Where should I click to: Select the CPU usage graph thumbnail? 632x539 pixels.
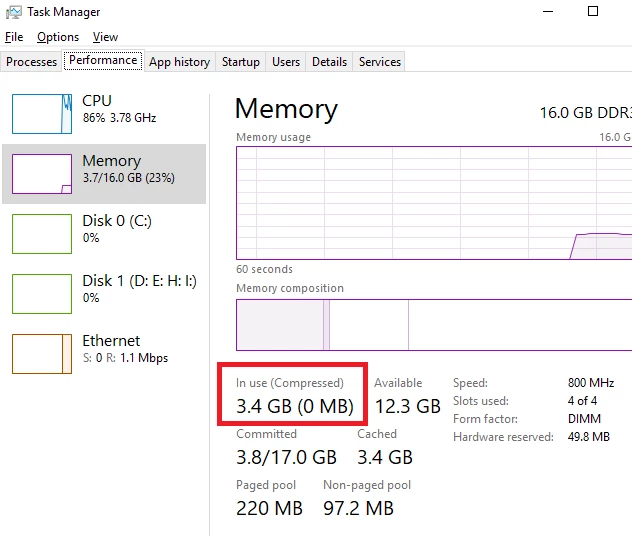pos(42,114)
